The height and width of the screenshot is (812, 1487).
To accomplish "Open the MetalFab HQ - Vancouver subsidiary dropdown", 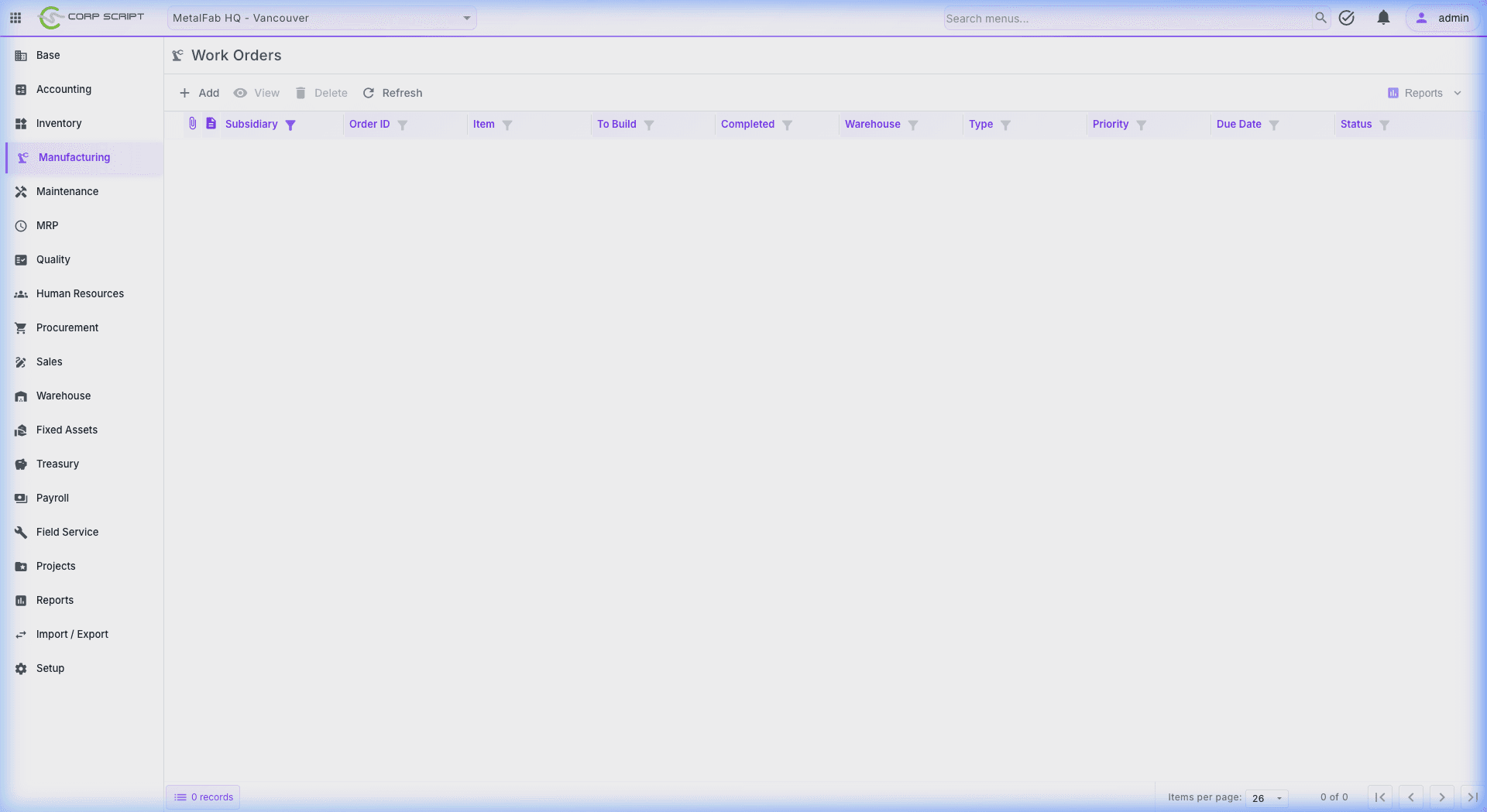I will pos(321,18).
